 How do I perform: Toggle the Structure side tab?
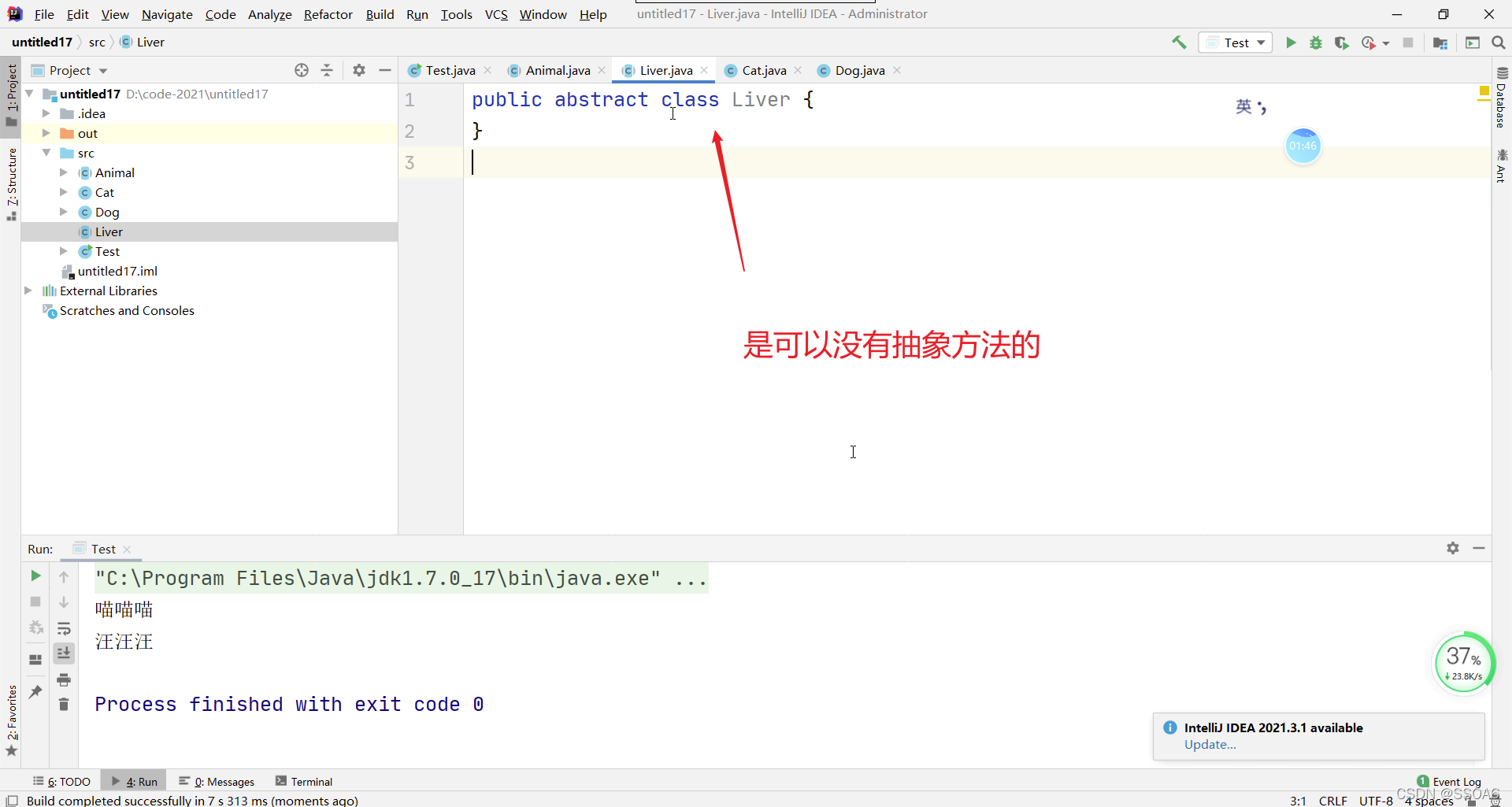coord(11,185)
